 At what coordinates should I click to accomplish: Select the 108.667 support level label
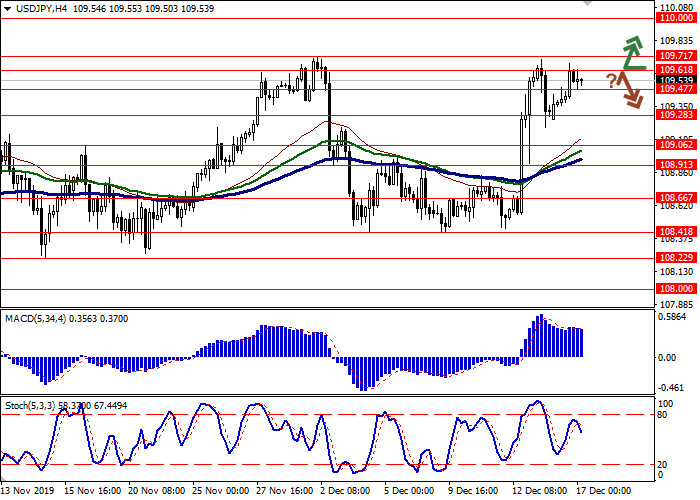tap(676, 198)
